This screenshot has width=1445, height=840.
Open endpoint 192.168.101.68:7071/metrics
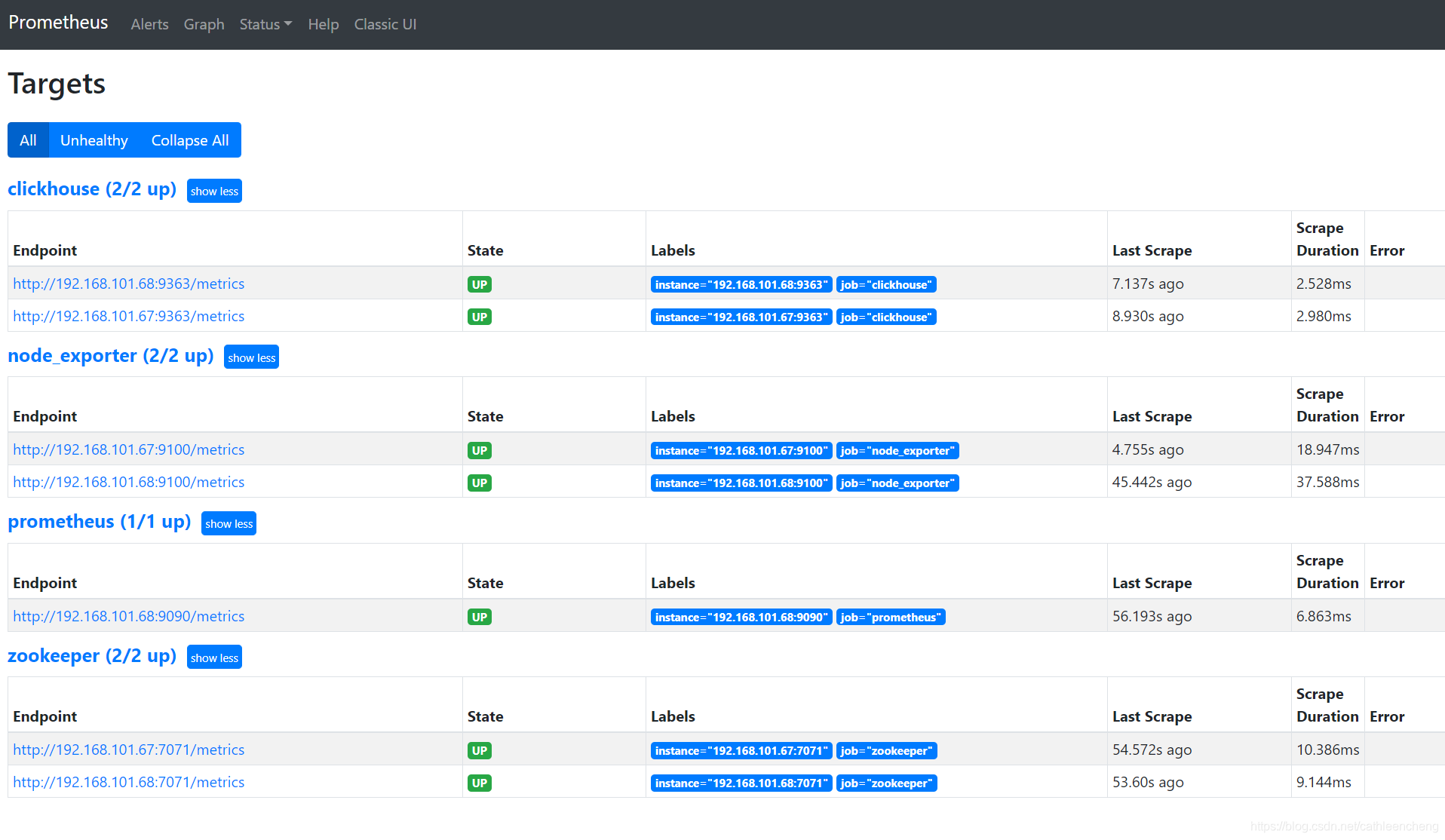point(128,782)
